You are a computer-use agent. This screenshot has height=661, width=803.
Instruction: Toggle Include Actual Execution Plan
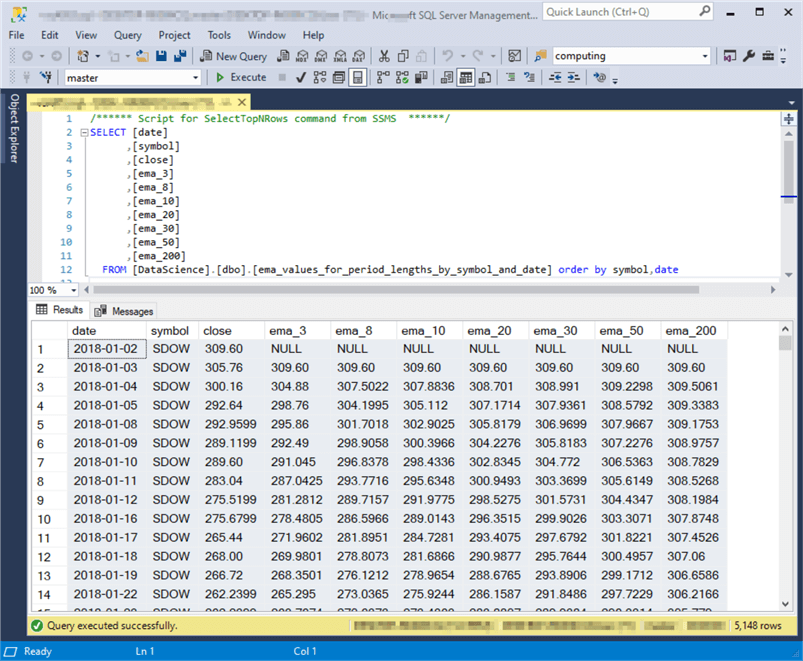click(381, 77)
